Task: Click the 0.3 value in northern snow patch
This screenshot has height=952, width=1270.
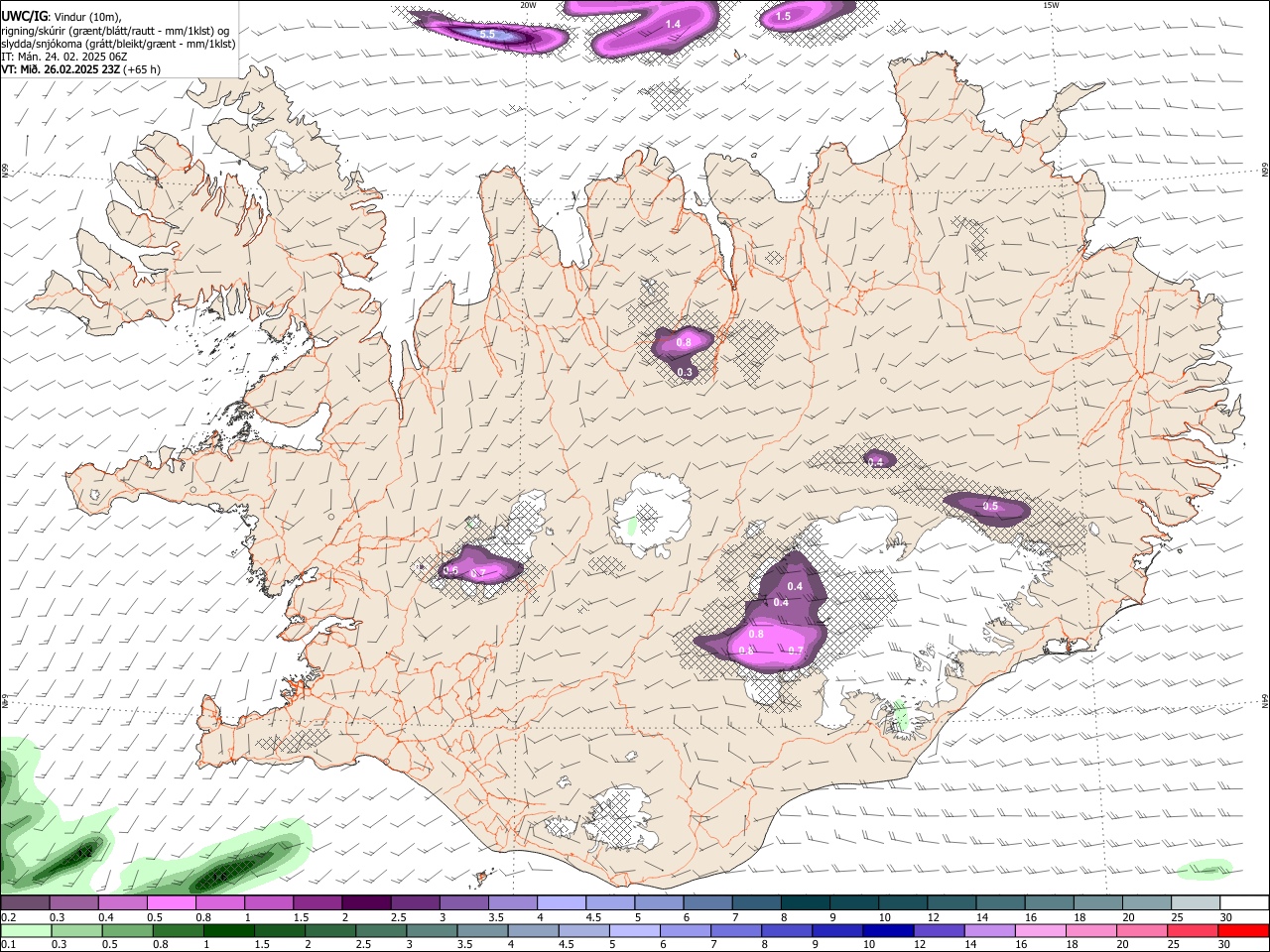Action: click(685, 372)
